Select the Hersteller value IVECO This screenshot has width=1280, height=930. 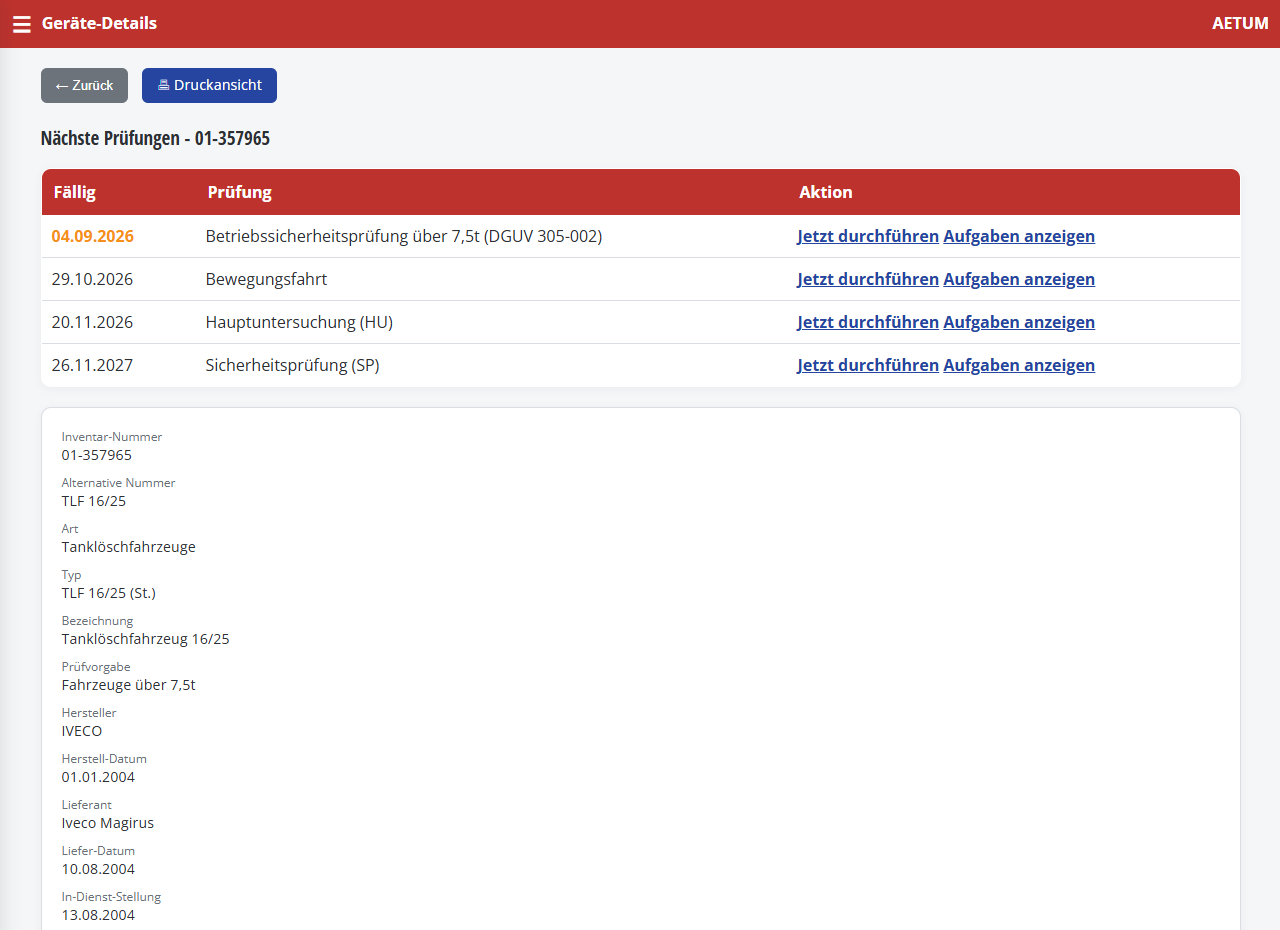tap(82, 731)
